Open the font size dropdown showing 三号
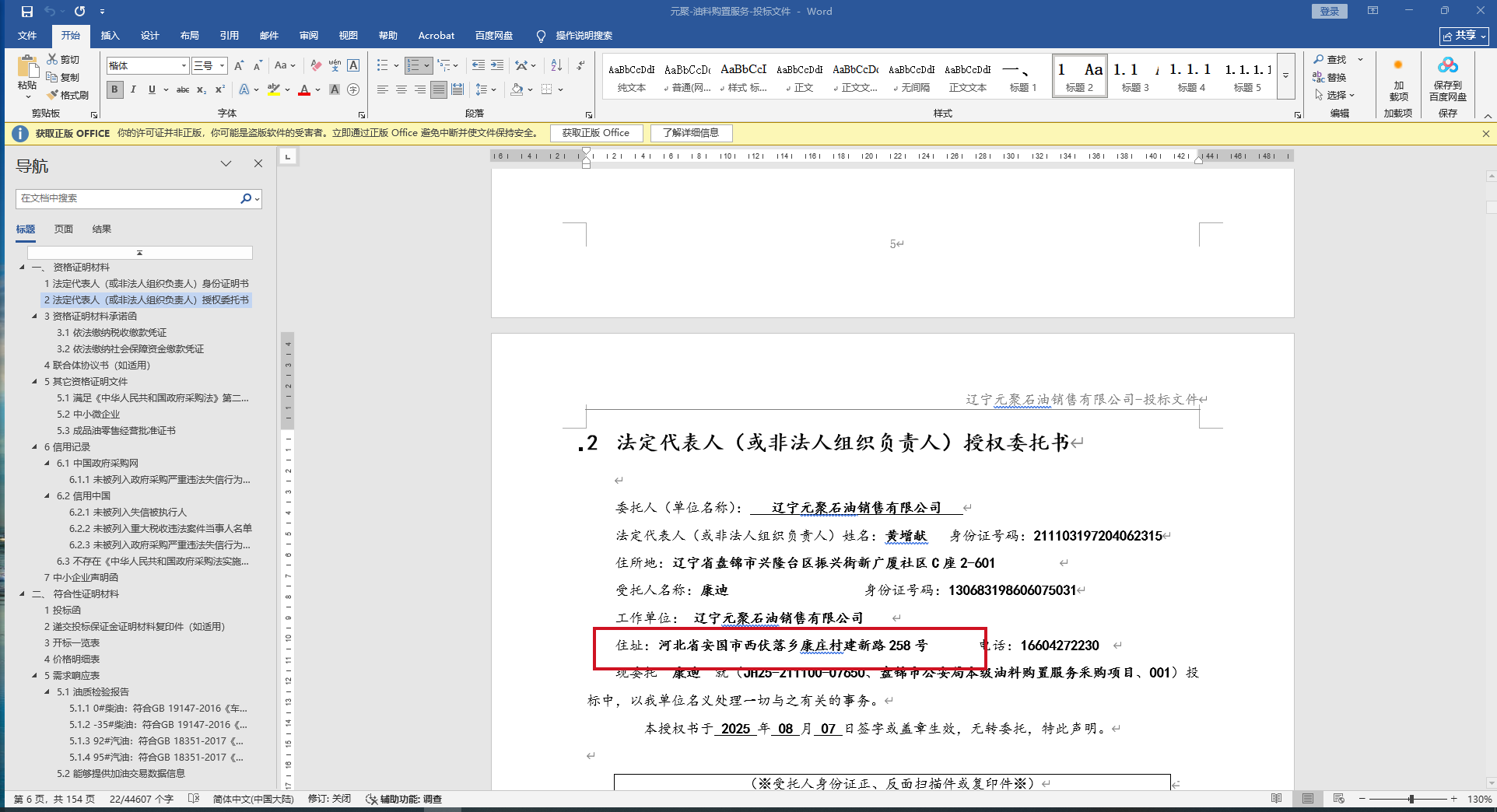The width and height of the screenshot is (1497, 812). pyautogui.click(x=222, y=66)
